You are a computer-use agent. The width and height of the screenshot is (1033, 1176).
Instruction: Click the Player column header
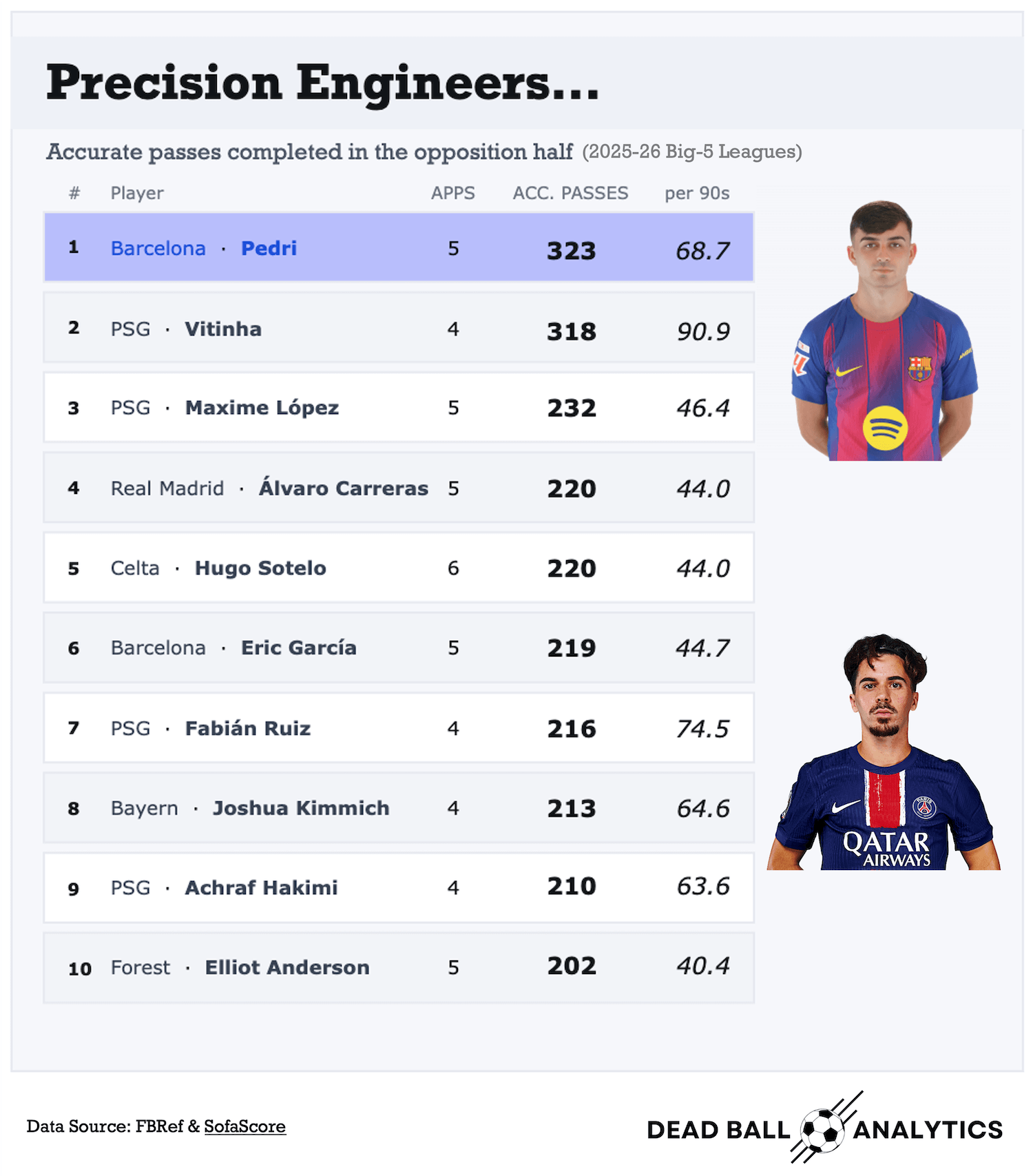[x=137, y=194]
